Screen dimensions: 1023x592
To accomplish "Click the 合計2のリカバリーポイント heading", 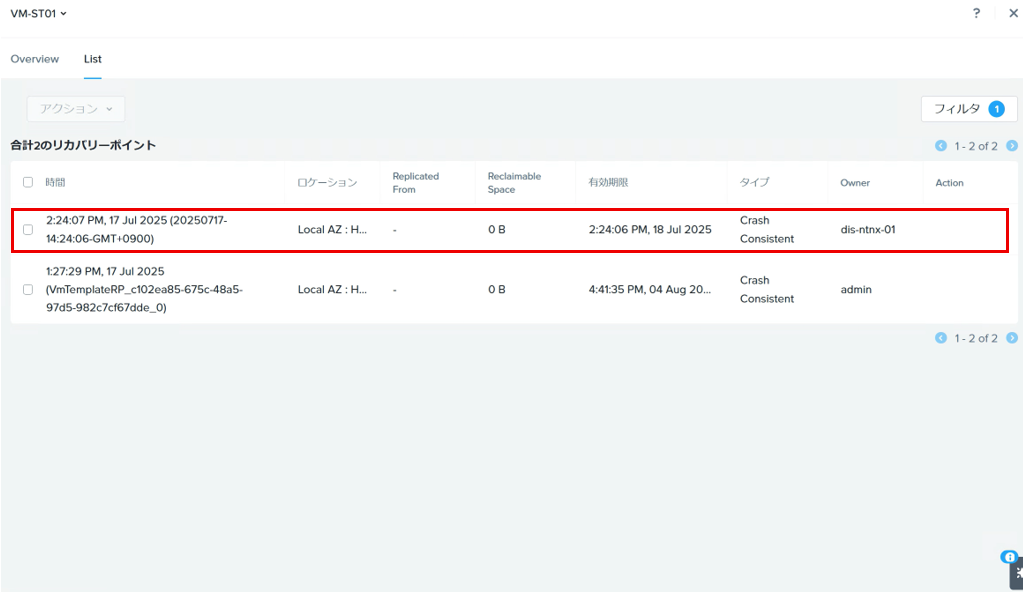I will pos(83,145).
